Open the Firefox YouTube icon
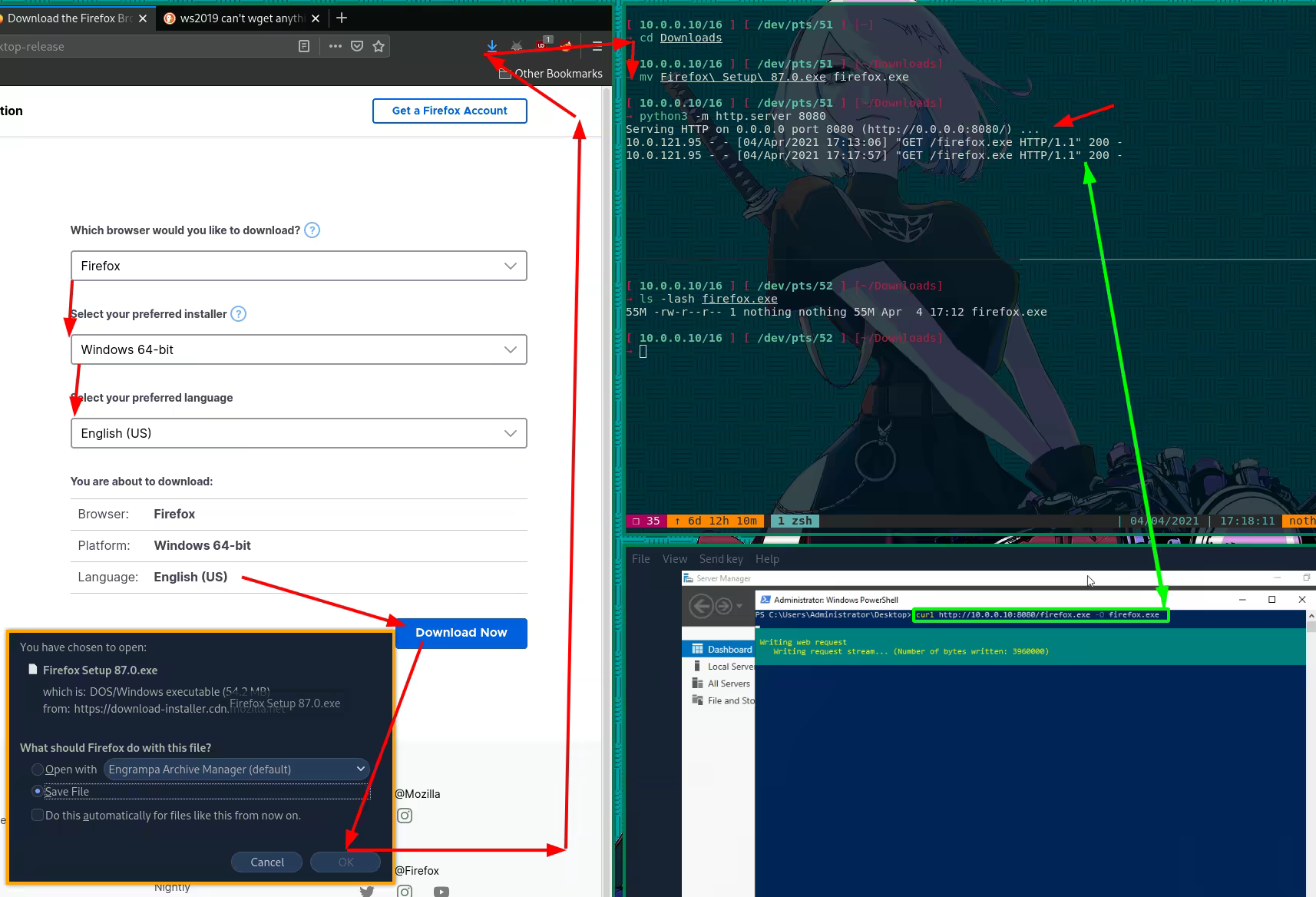This screenshot has height=897, width=1316. coord(441,892)
